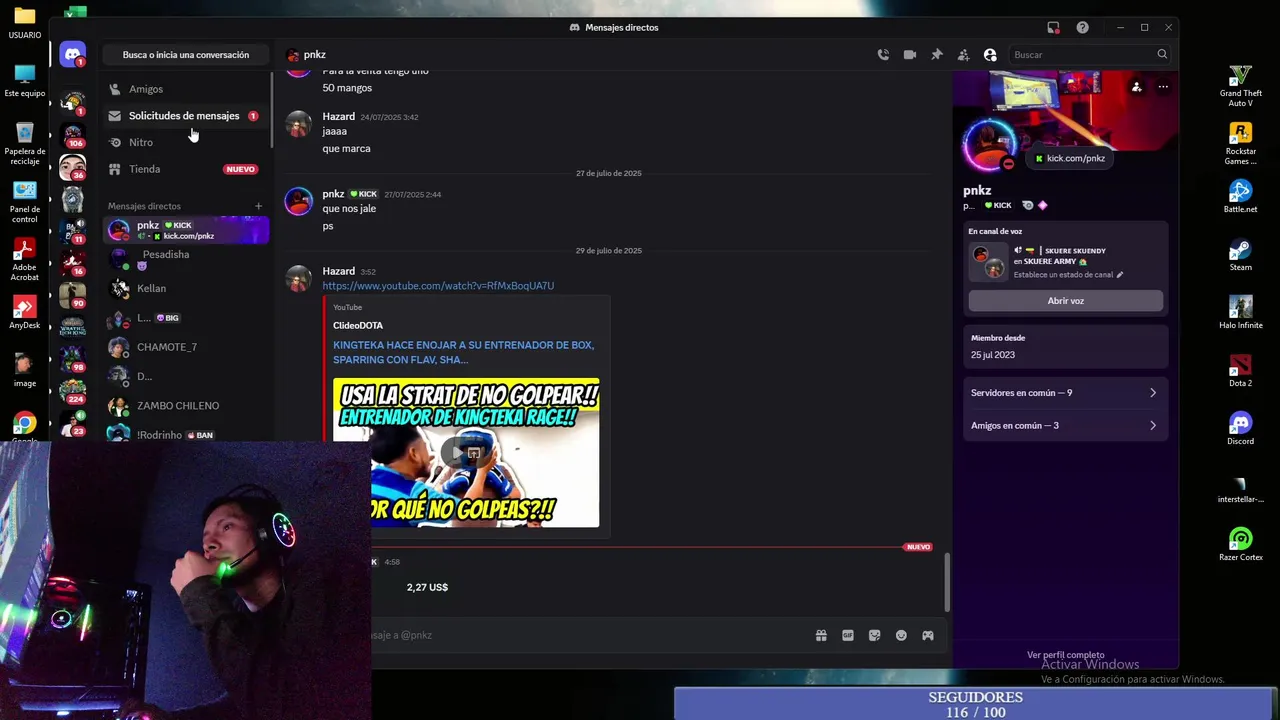Add friends to this DM

coord(963,55)
